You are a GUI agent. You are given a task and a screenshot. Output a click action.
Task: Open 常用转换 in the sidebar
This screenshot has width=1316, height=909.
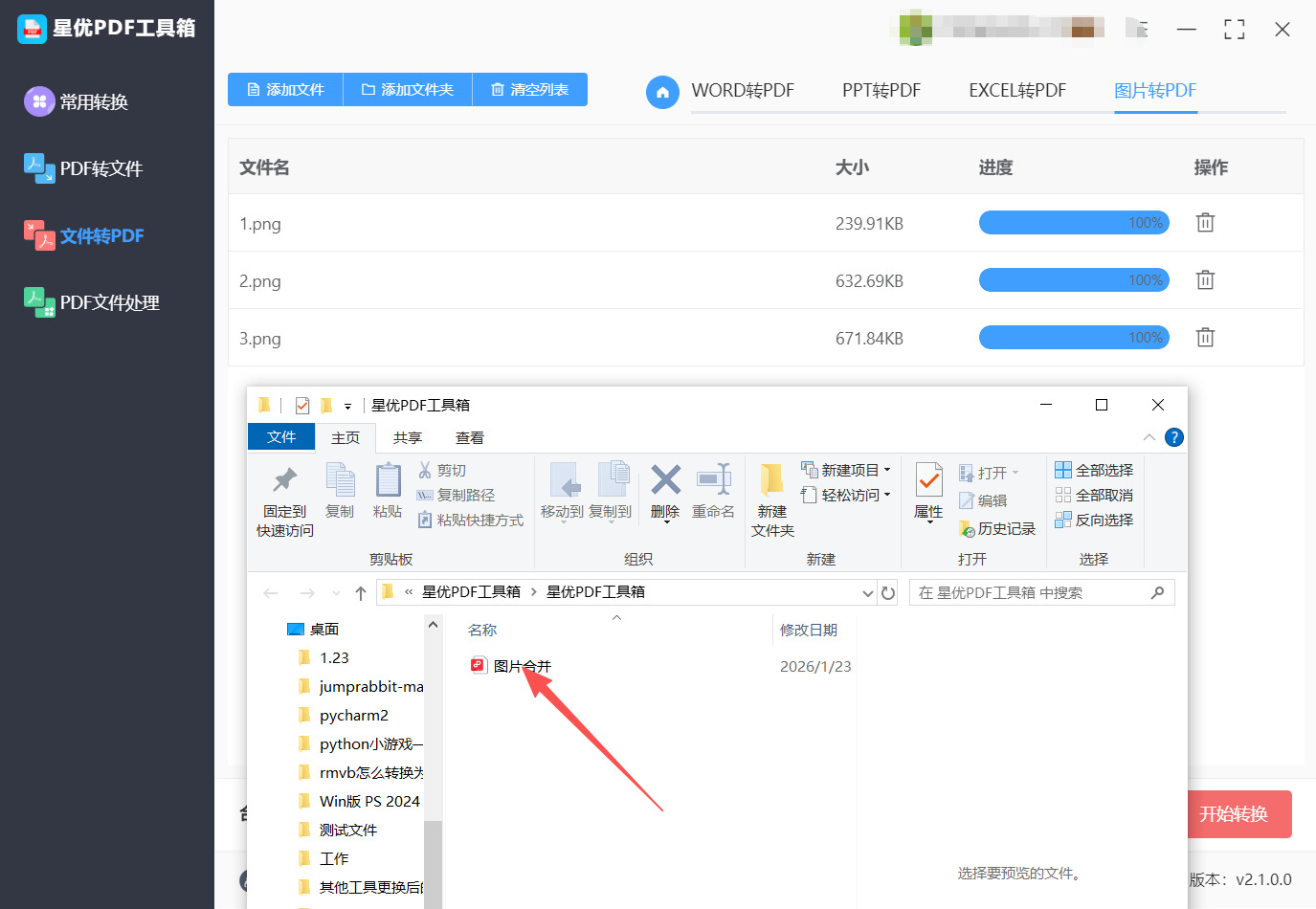(77, 101)
